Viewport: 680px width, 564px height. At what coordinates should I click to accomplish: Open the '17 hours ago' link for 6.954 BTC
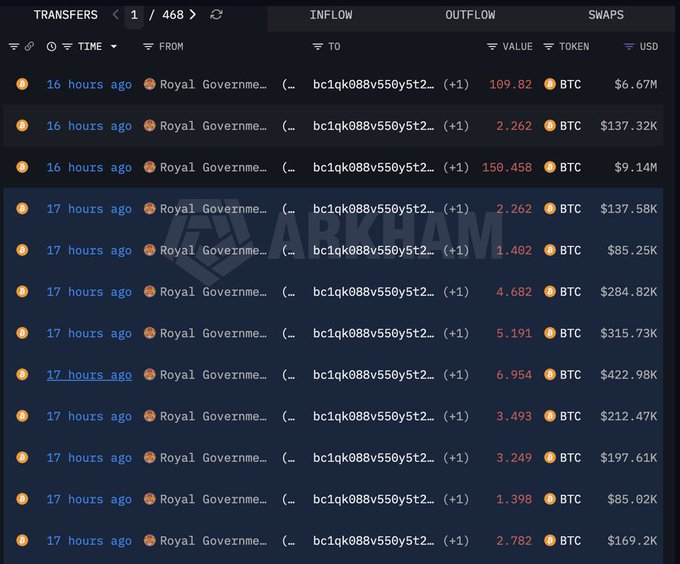tap(89, 375)
